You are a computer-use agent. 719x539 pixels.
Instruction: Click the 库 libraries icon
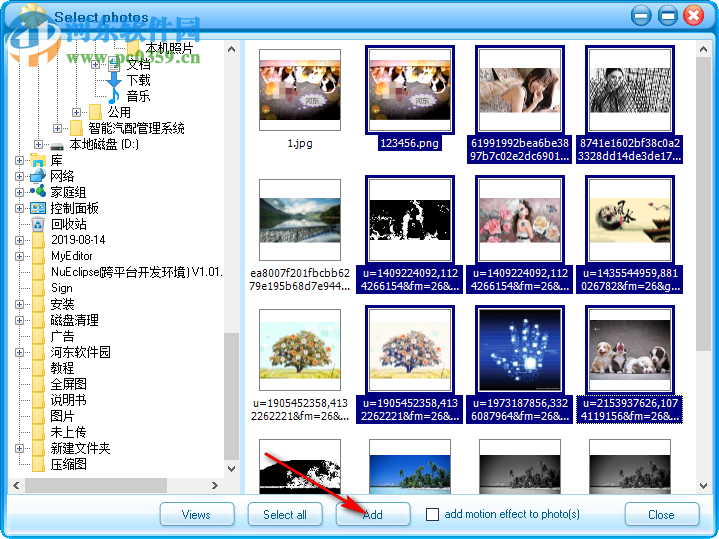click(x=38, y=160)
